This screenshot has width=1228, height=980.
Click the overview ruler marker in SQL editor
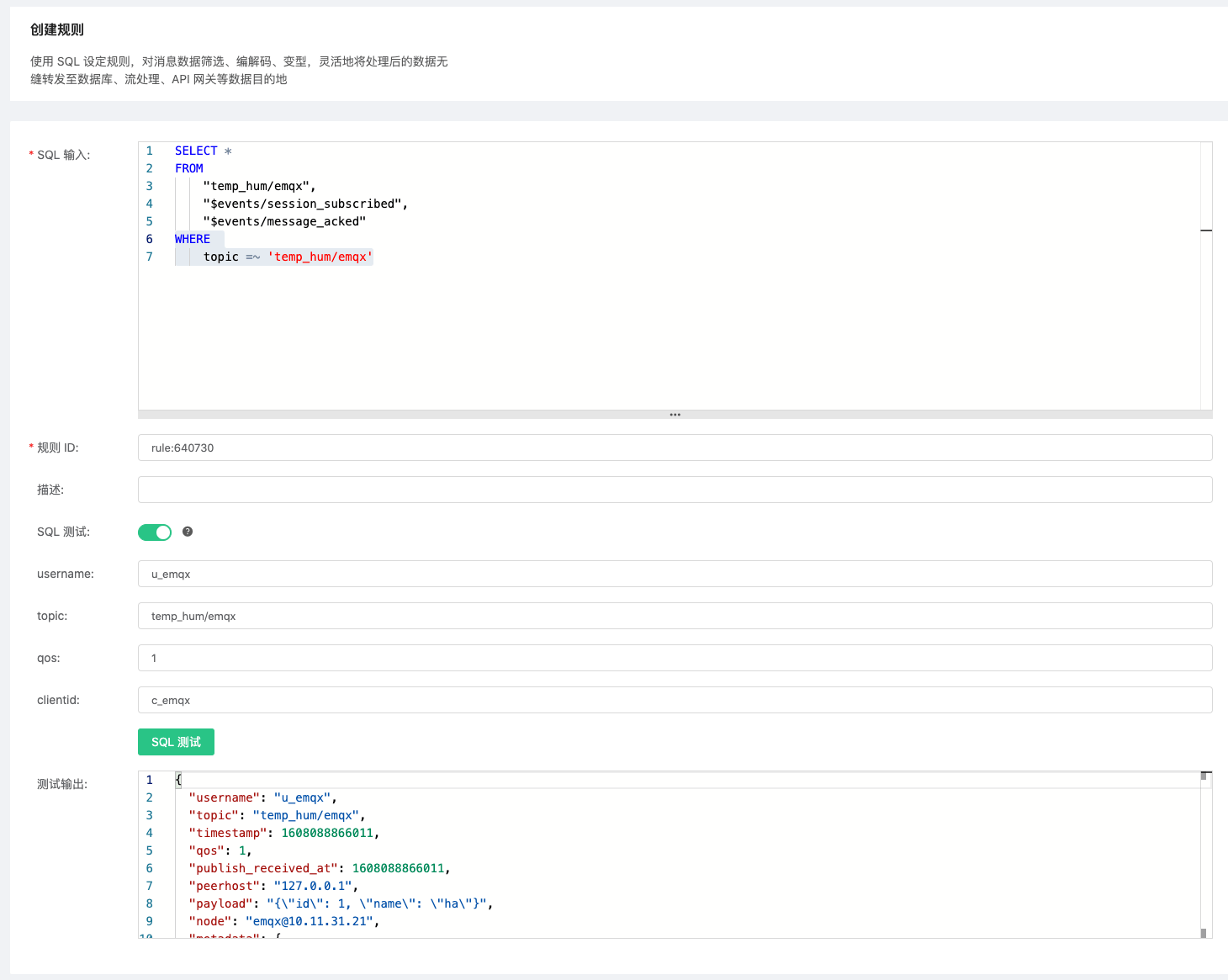(x=1205, y=230)
